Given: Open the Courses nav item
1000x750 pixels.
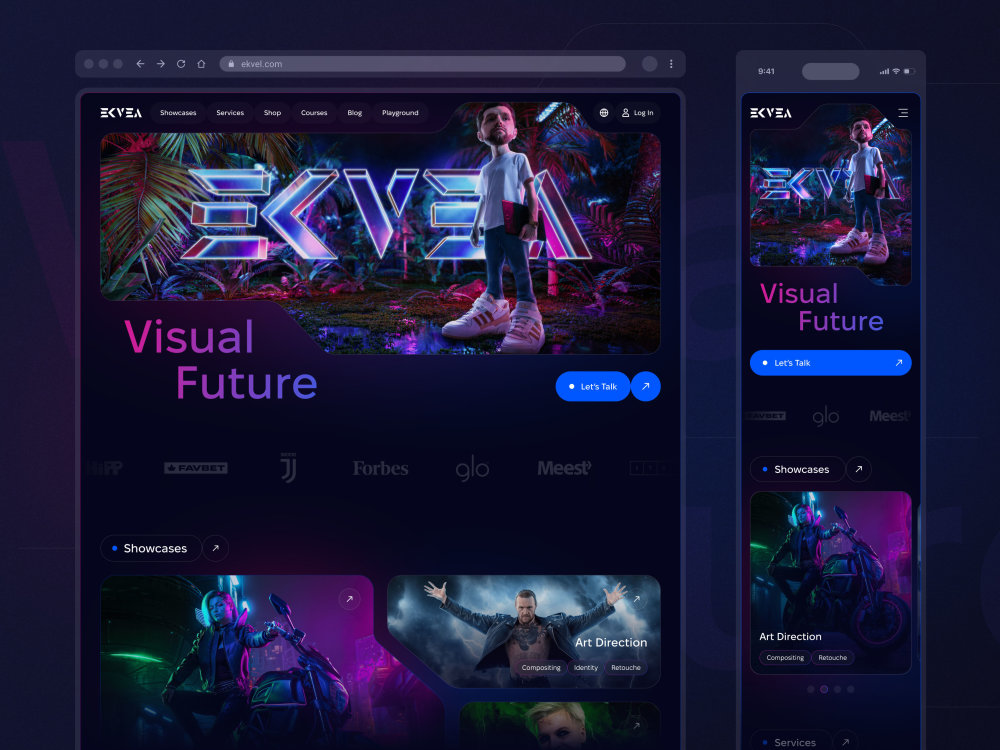Looking at the screenshot, I should pos(314,113).
